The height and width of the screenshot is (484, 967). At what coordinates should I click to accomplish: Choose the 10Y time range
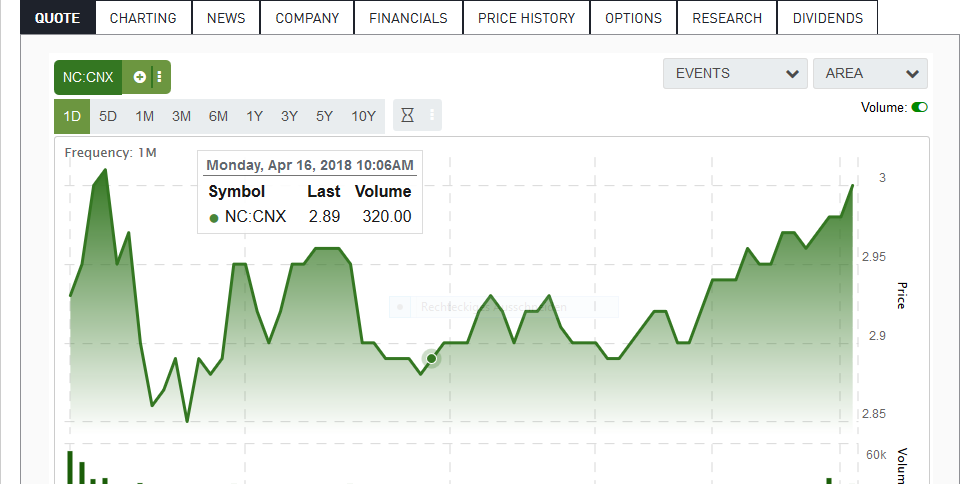(x=363, y=116)
